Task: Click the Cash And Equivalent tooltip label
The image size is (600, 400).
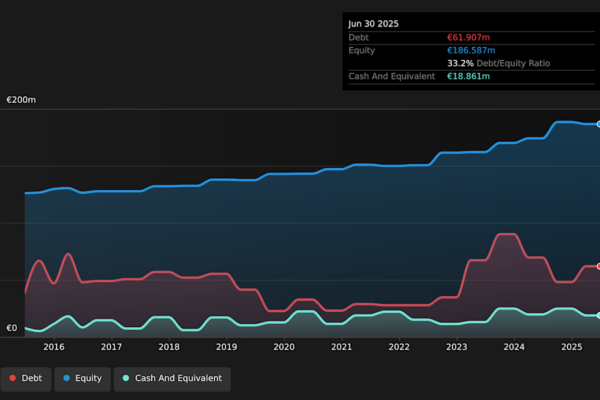Action: [x=391, y=76]
